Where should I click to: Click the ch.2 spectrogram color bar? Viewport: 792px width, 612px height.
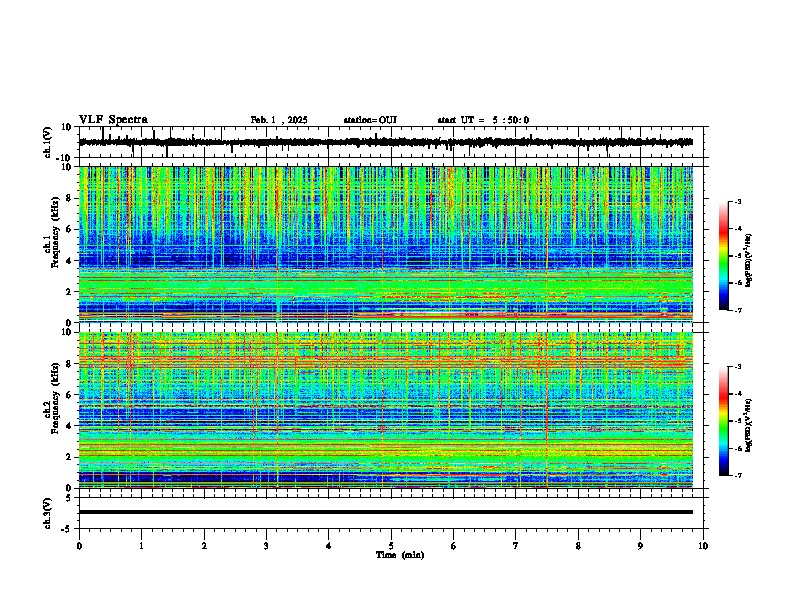click(x=724, y=421)
